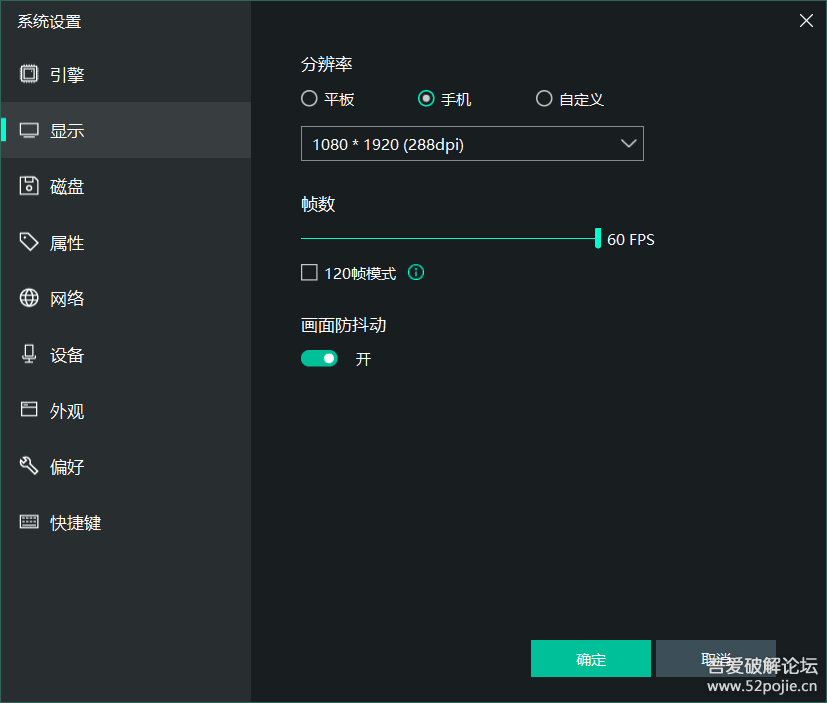Click the info icon beside 120帧模式
Screen dimensions: 827x703
pos(416,273)
